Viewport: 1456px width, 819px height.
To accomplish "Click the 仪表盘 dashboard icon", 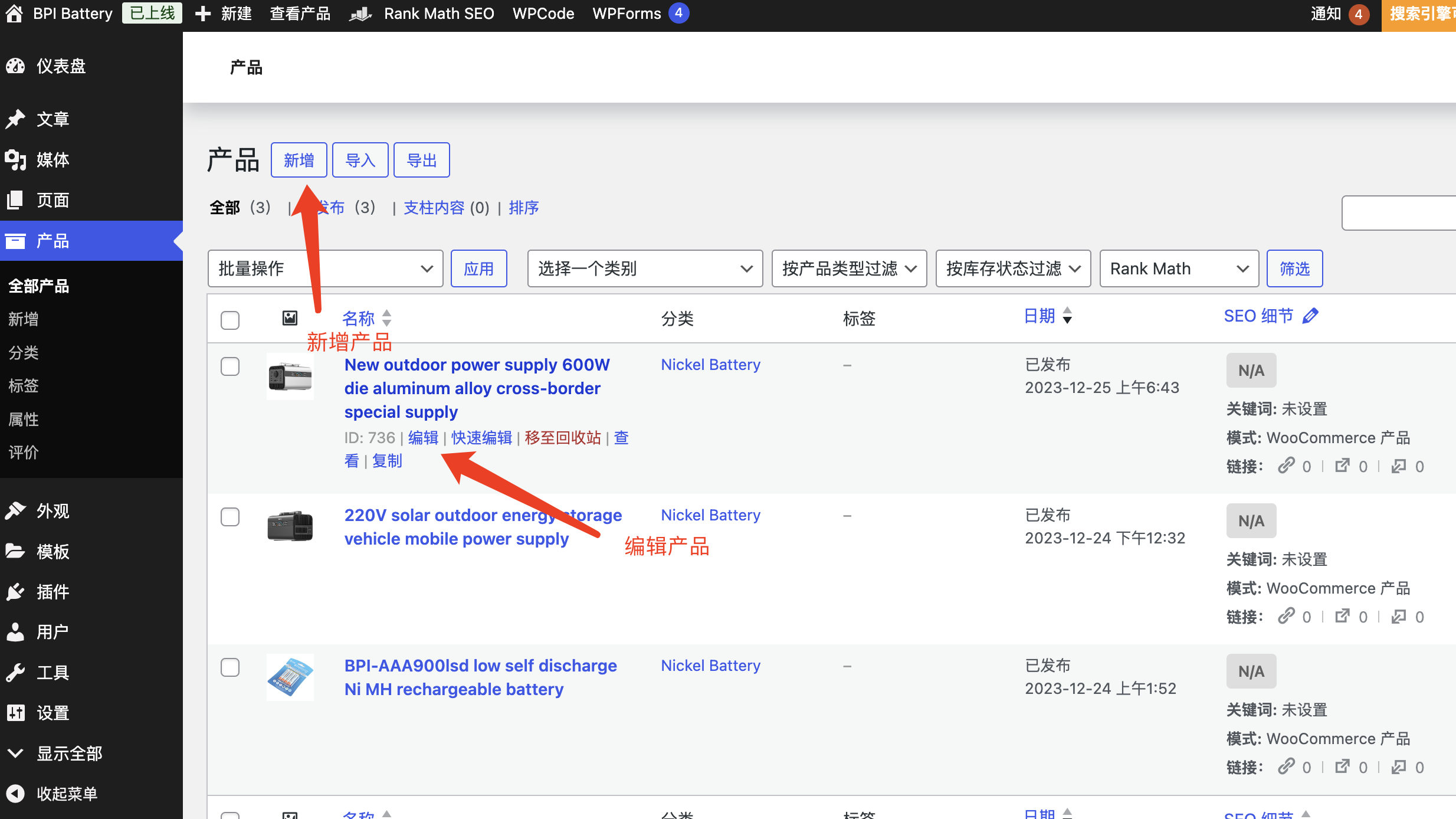I will [x=15, y=66].
